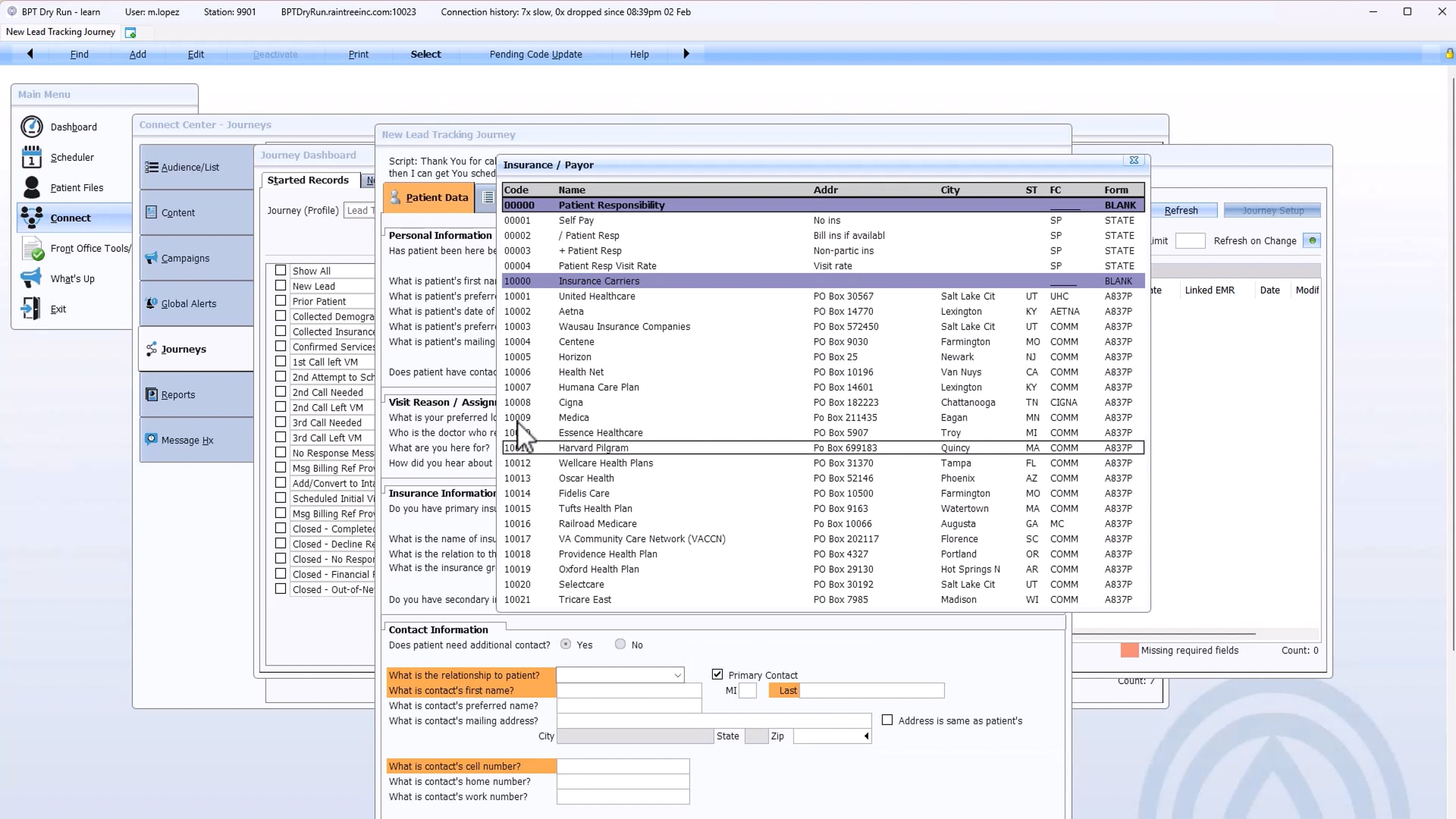Open the Find menu
1456x819 pixels.
[x=79, y=54]
